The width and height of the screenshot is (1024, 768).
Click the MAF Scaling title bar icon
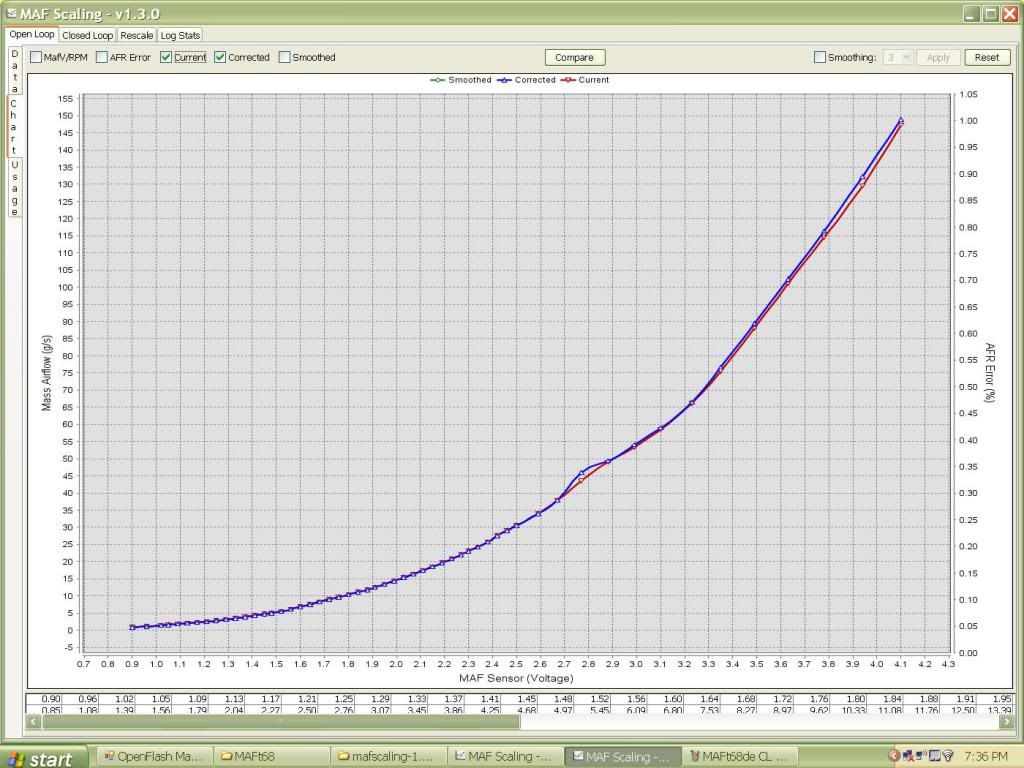coord(11,13)
